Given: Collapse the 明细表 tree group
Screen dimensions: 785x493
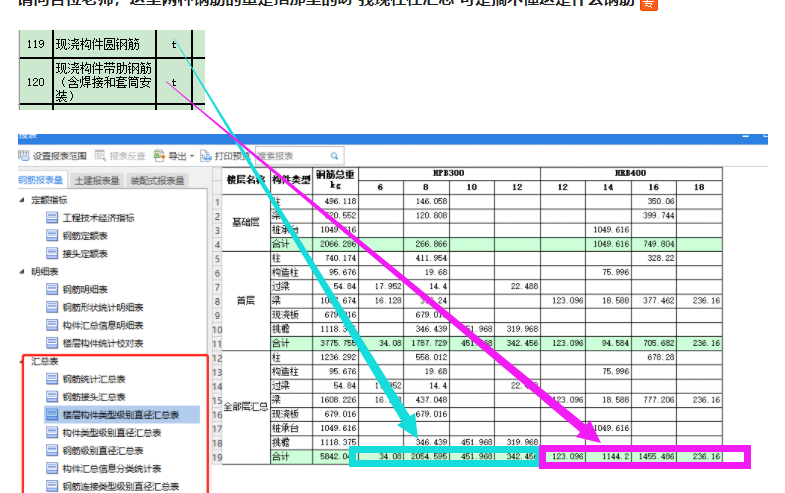Looking at the screenshot, I should tap(22, 271).
